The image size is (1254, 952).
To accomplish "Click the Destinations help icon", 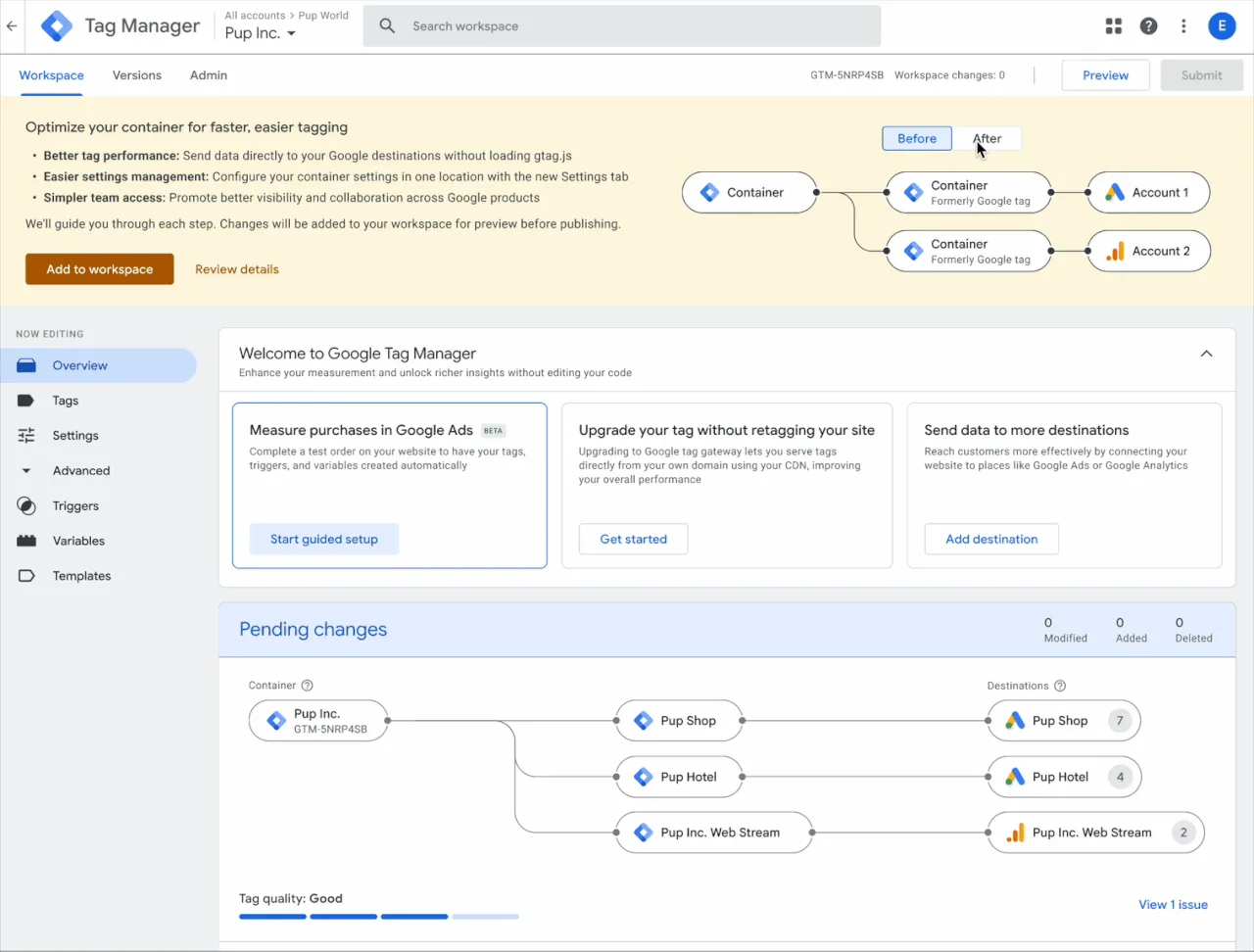I will (1059, 686).
